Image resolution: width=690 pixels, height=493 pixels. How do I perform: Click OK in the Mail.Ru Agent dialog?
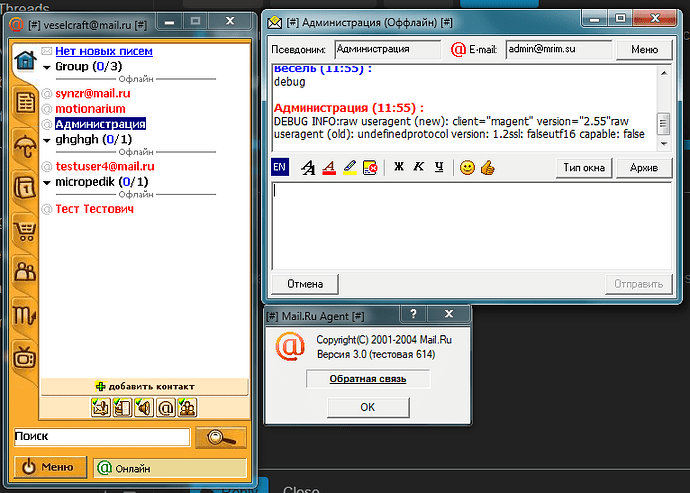[x=368, y=407]
